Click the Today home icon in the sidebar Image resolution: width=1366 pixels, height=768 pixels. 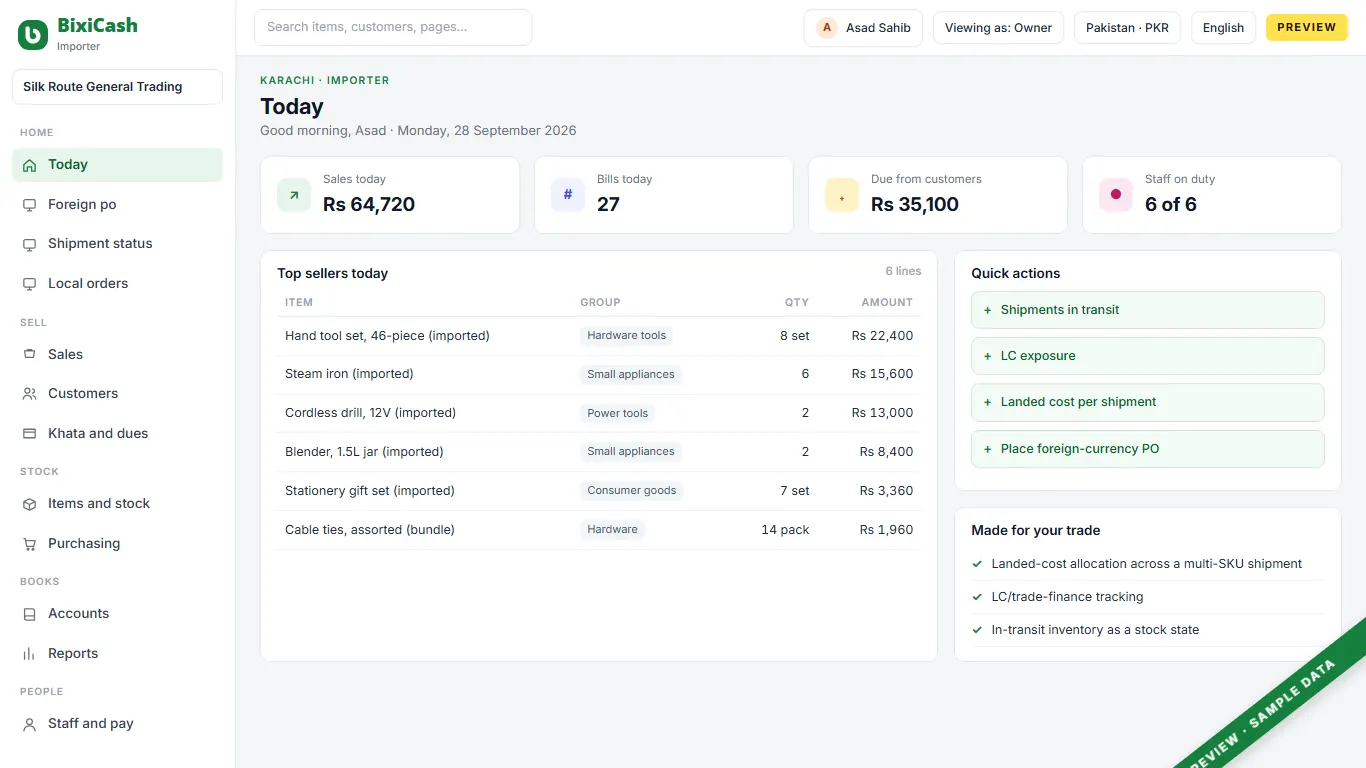(x=29, y=165)
